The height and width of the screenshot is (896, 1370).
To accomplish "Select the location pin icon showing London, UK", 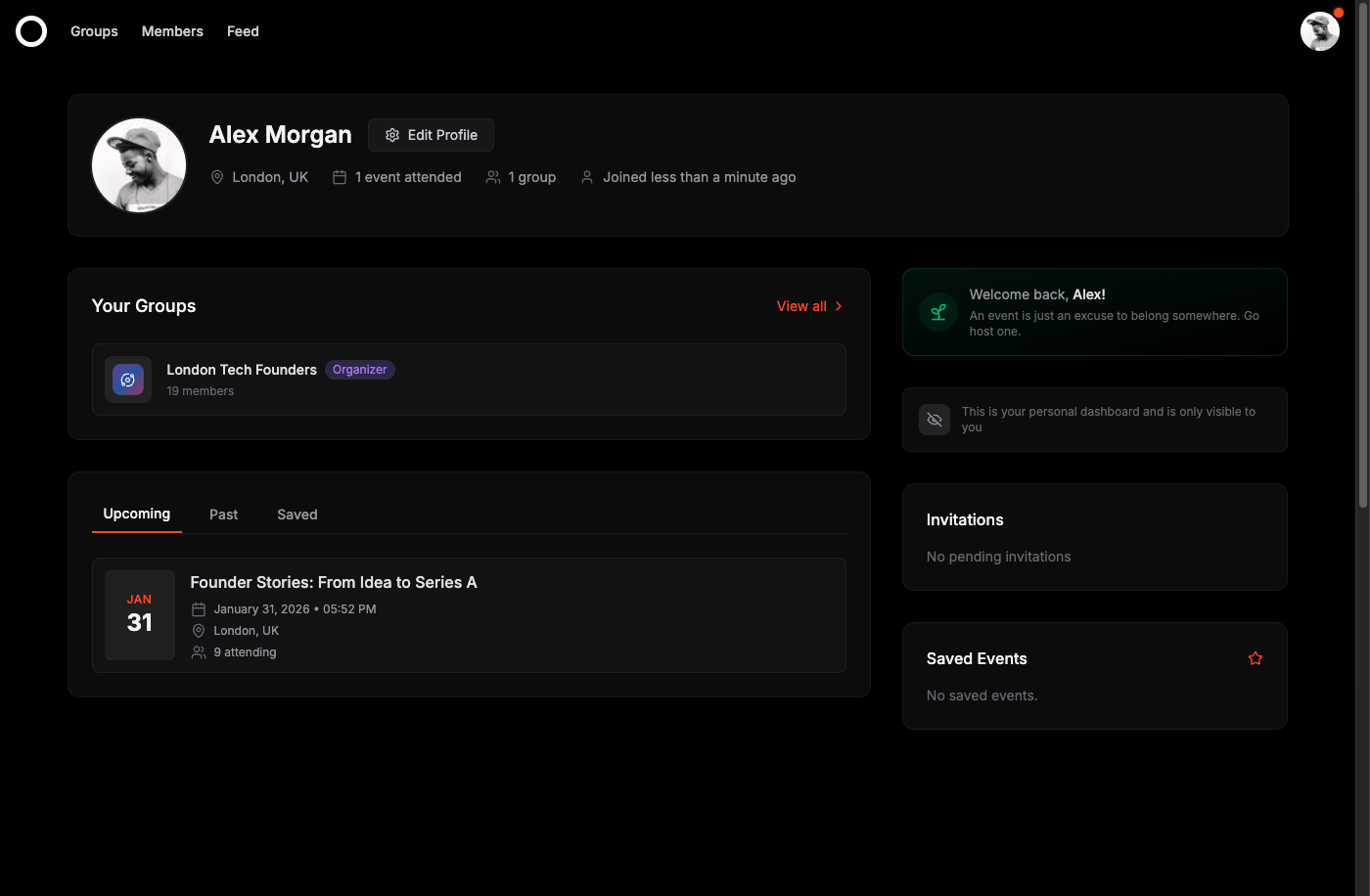I will coord(199,630).
